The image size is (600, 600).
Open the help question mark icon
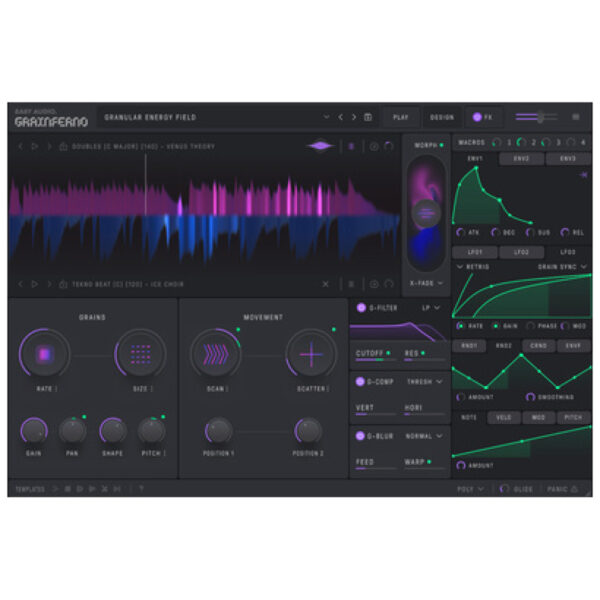141,489
